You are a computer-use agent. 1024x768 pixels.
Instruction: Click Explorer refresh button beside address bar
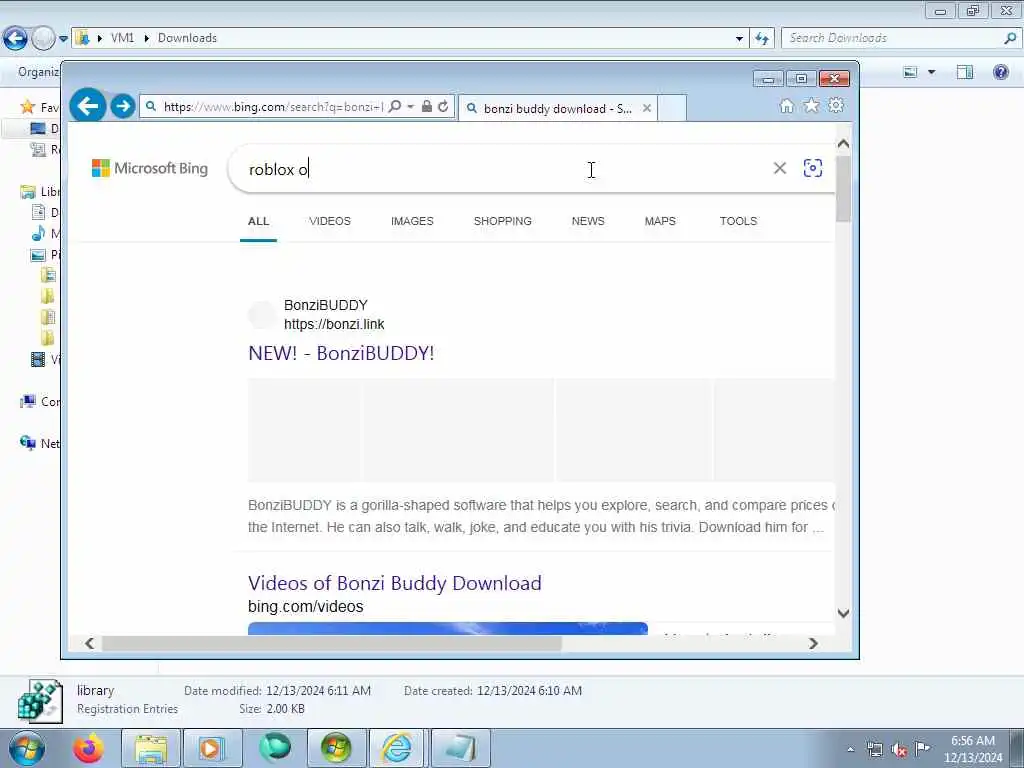point(761,39)
